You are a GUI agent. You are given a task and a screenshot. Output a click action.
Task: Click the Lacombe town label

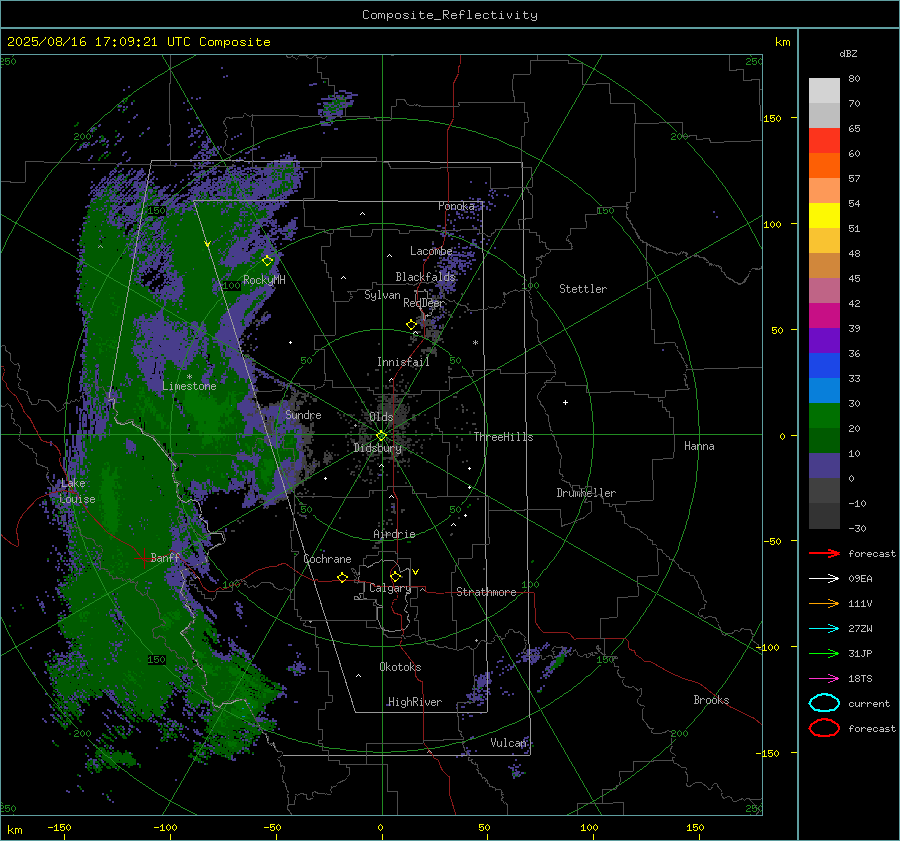point(431,251)
